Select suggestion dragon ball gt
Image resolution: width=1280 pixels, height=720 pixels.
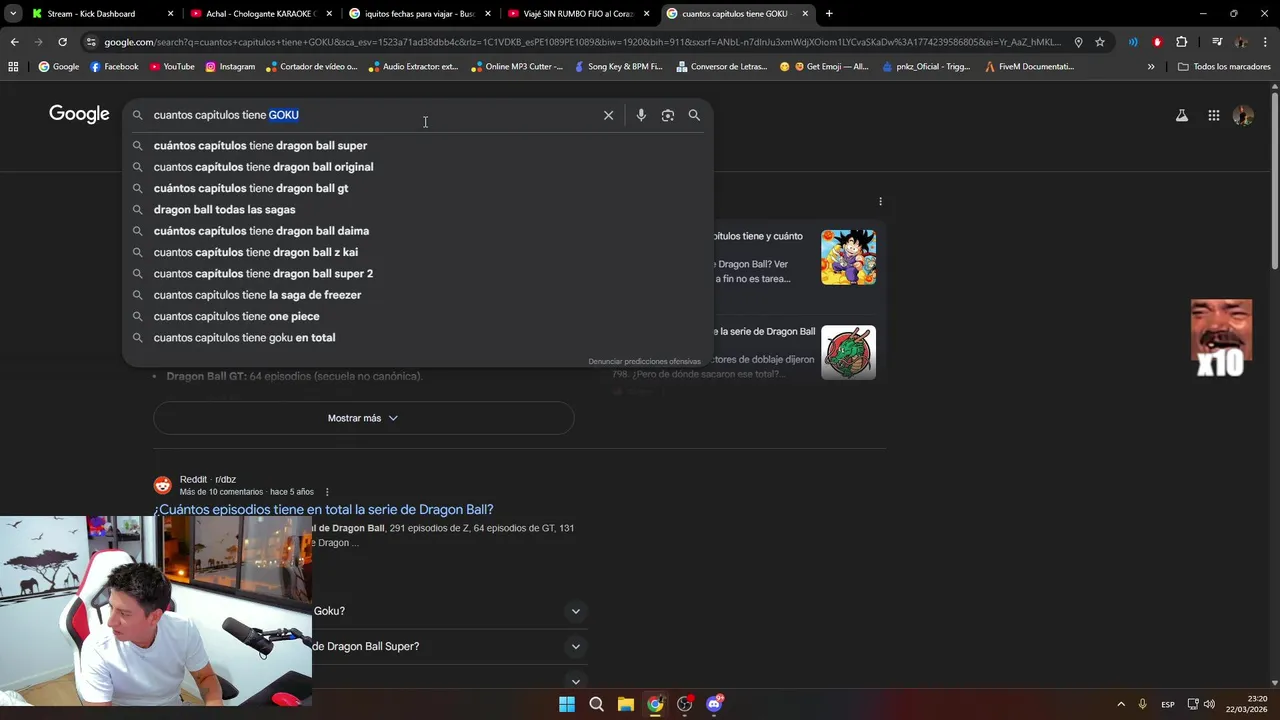pyautogui.click(x=418, y=188)
